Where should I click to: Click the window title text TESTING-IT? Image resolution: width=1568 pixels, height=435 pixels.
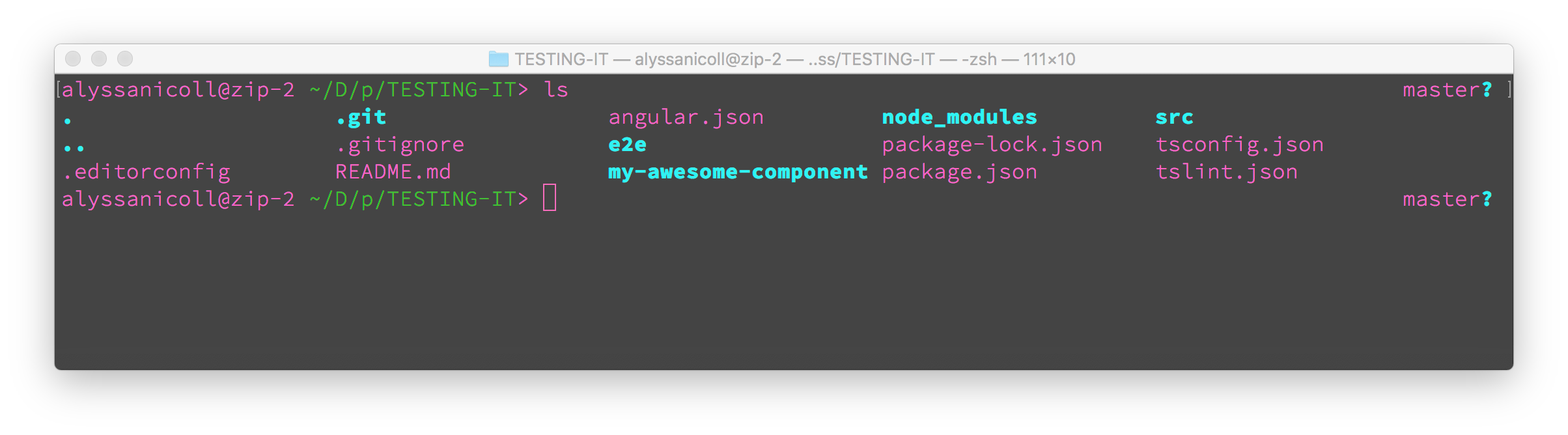(561, 59)
